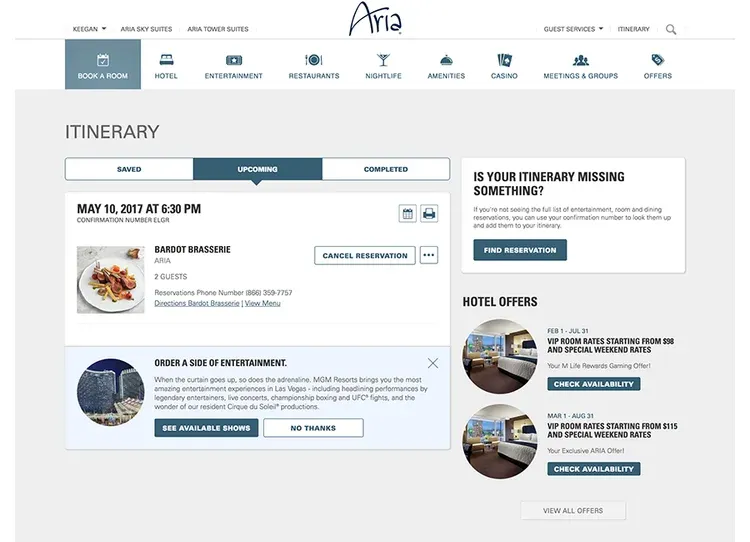Image resolution: width=750 pixels, height=542 pixels.
Task: Open the Hotel bed icon
Action: click(166, 60)
